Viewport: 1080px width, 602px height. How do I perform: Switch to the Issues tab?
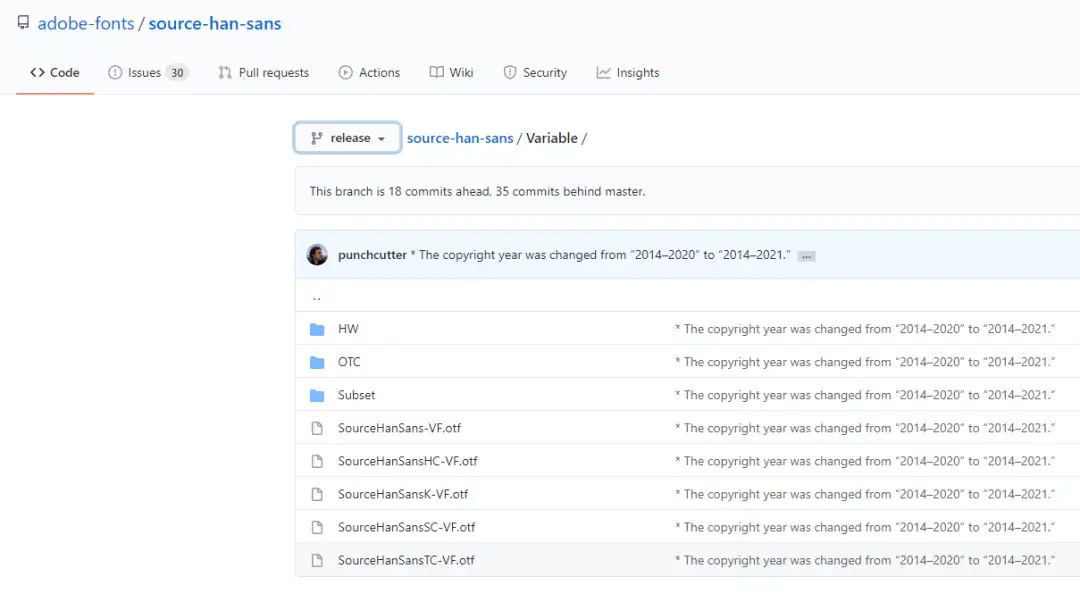(148, 73)
